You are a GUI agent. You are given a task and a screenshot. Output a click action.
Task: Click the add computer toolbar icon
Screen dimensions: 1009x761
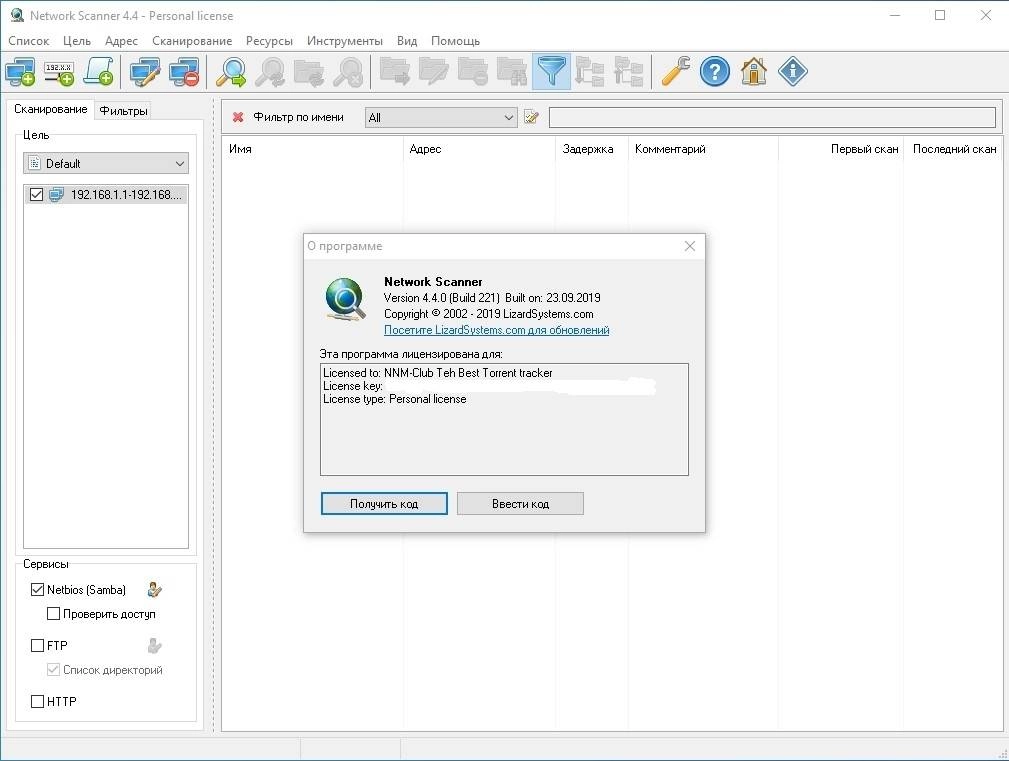pyautogui.click(x=20, y=71)
